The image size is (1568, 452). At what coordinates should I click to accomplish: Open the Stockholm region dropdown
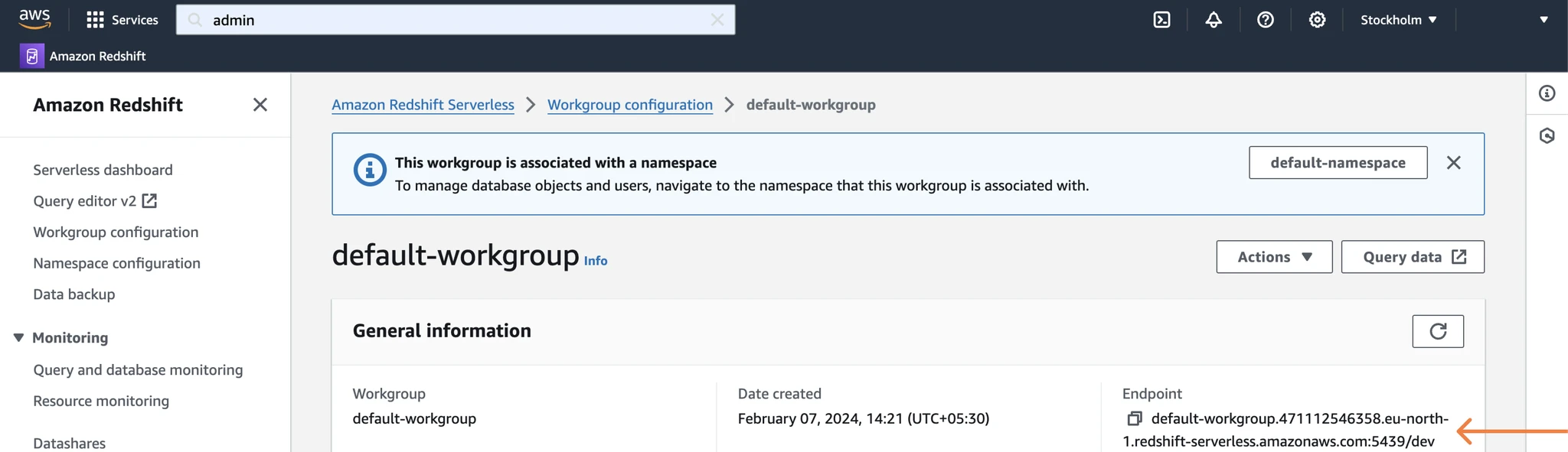[x=1398, y=20]
